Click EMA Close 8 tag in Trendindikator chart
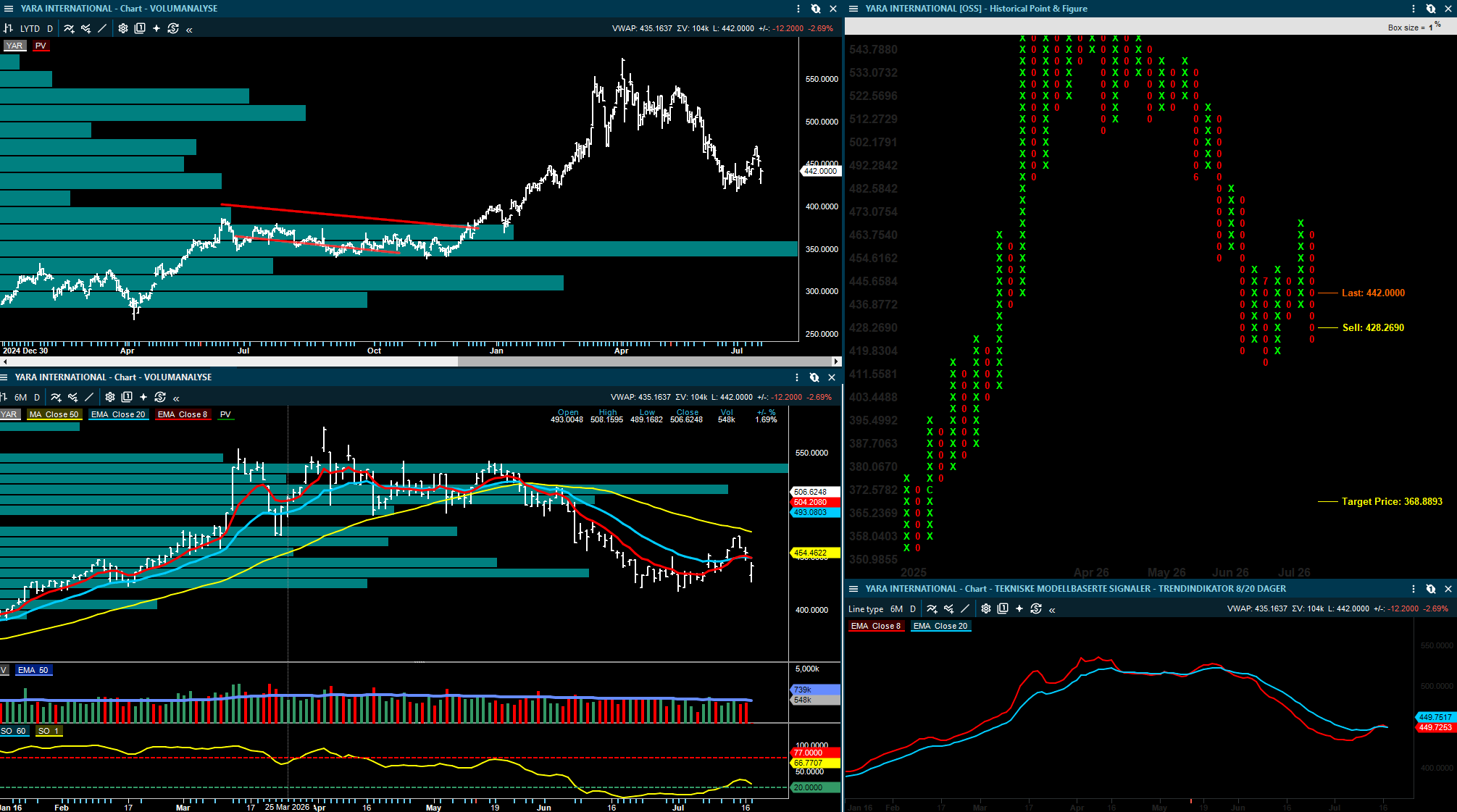 (x=876, y=626)
